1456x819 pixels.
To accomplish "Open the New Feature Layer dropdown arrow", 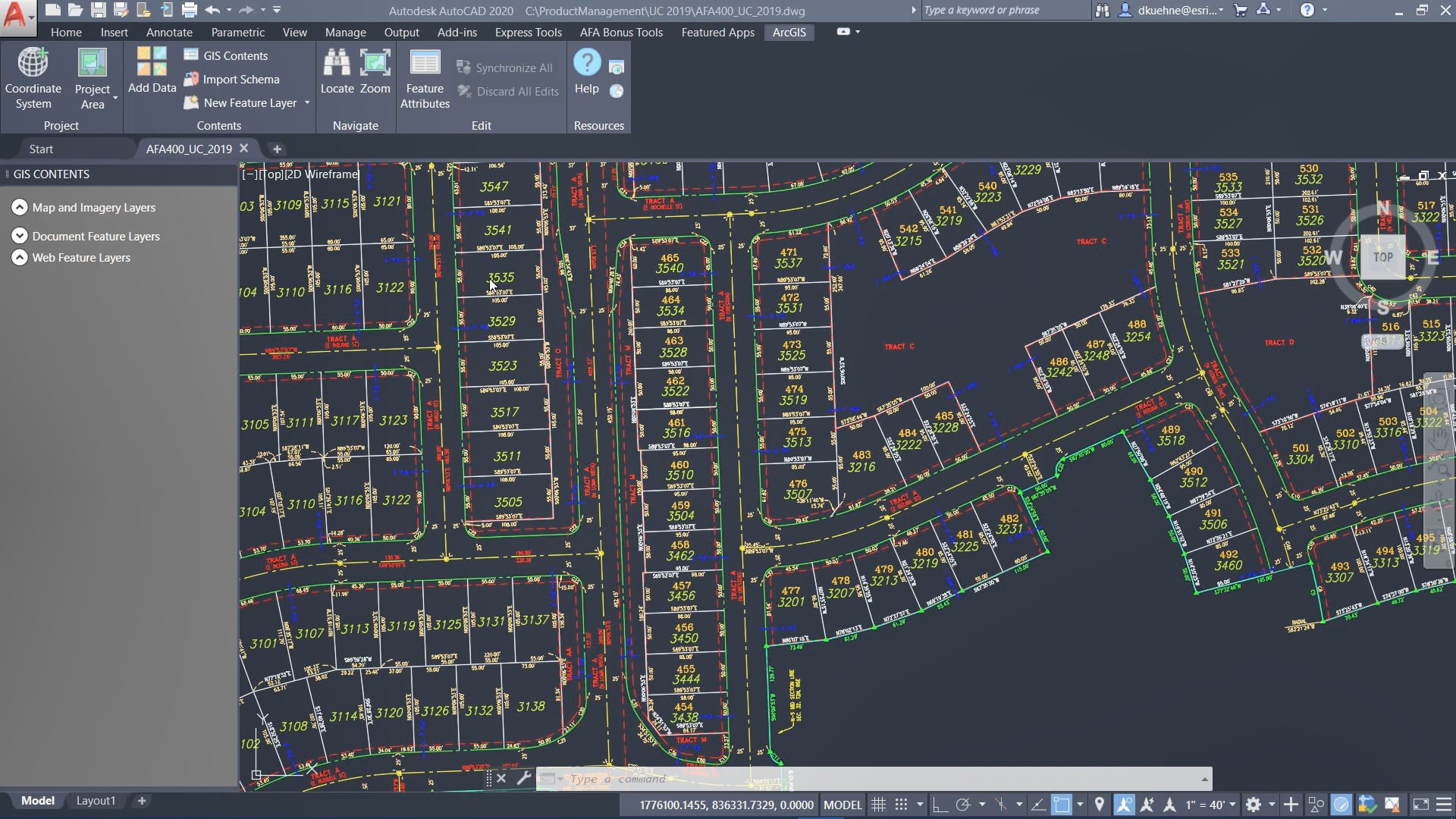I will click(308, 103).
